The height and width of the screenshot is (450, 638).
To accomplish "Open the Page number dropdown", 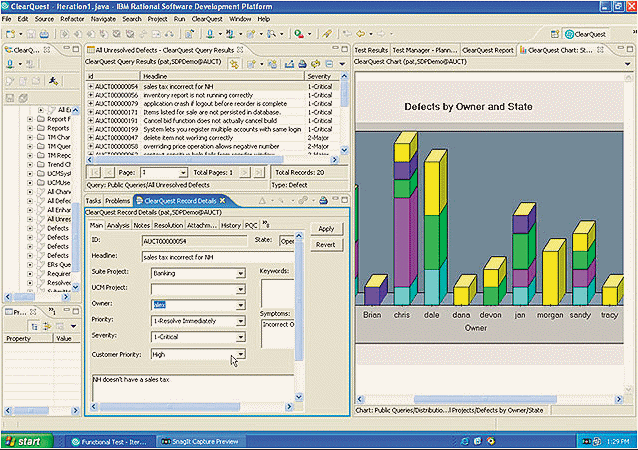I will click(183, 173).
